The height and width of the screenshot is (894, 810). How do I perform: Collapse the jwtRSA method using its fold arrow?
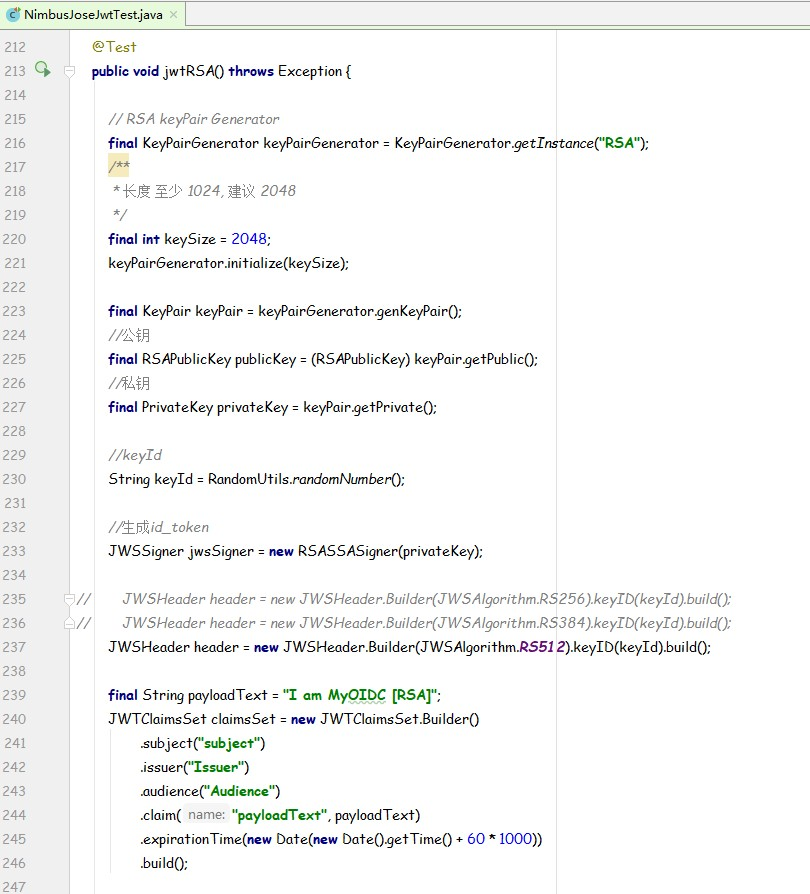tap(68, 72)
